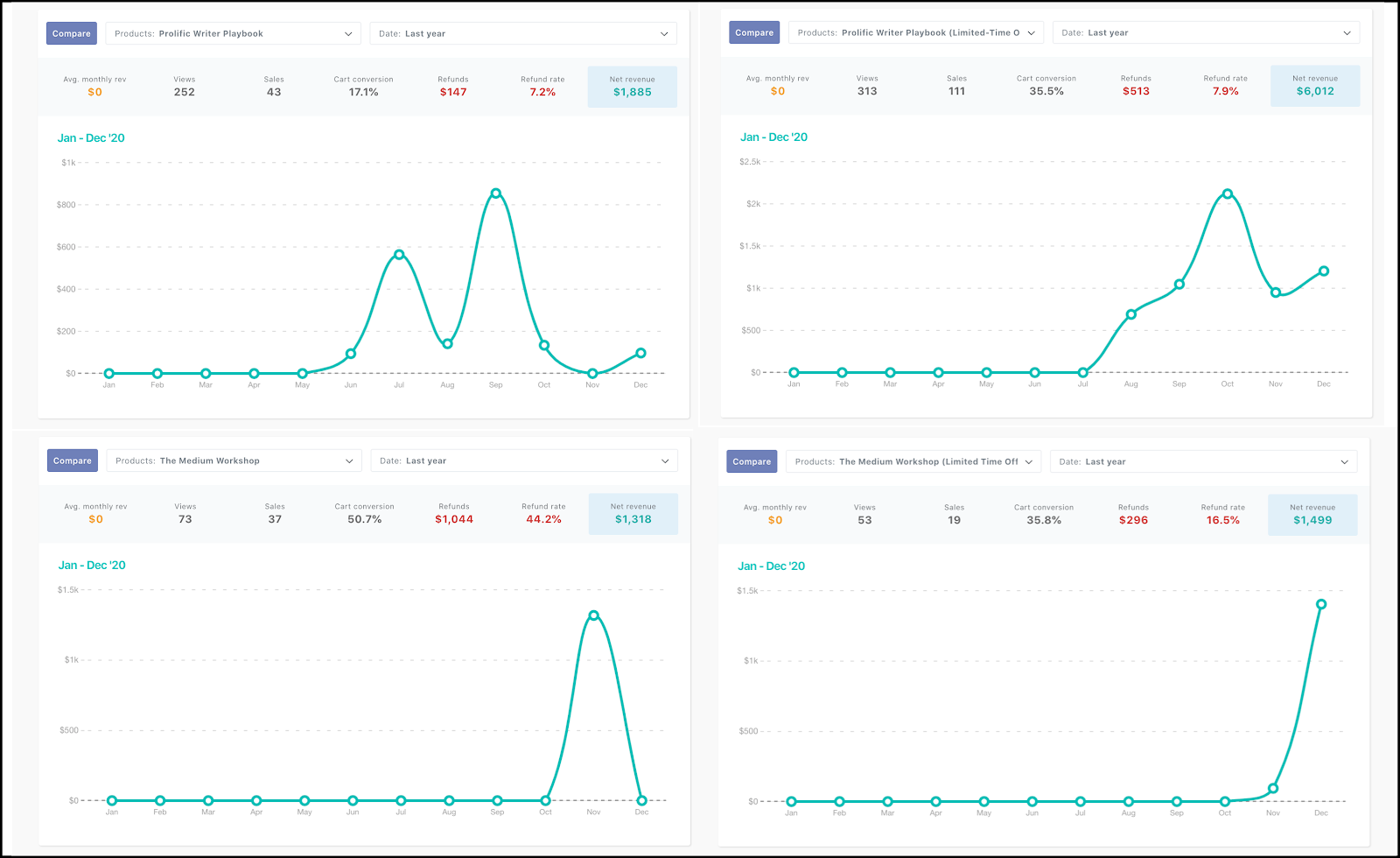Click Aug data point on Prolific Writer Playbook chart
Screen dimensions: 1400x858
click(x=447, y=344)
